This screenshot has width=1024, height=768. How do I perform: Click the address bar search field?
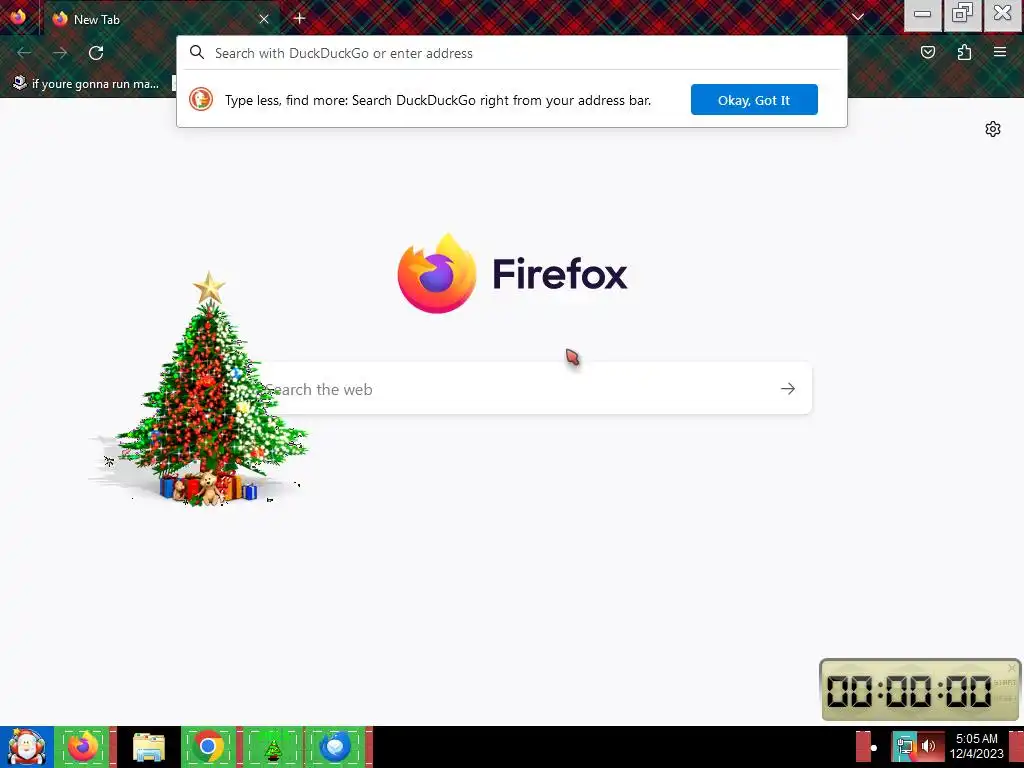pyautogui.click(x=511, y=53)
